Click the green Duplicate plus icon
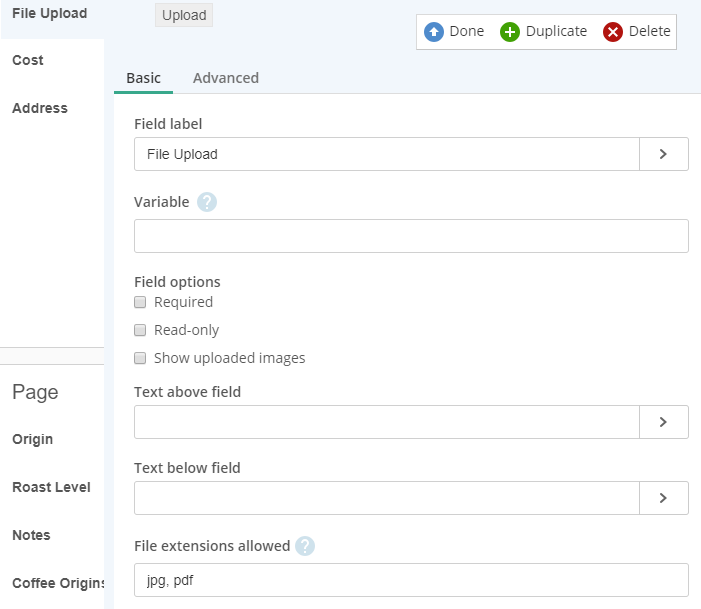701x609 pixels. [x=510, y=32]
